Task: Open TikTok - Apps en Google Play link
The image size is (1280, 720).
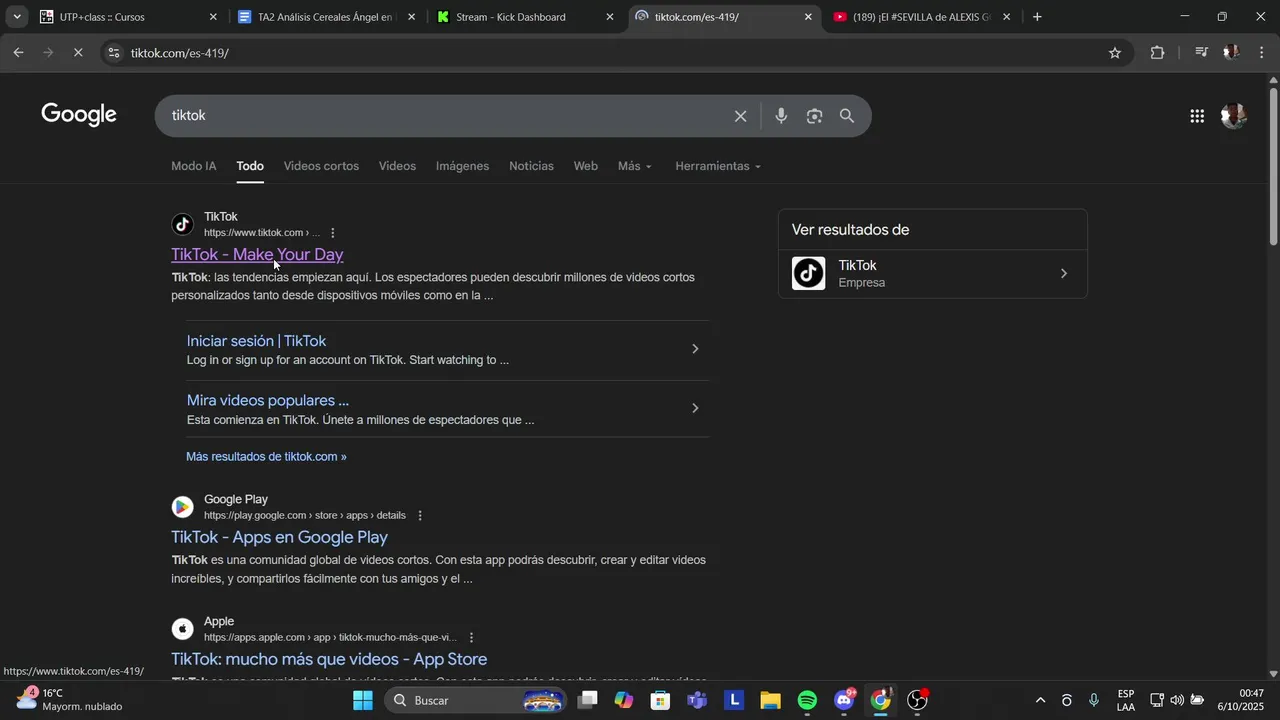Action: pos(279,538)
